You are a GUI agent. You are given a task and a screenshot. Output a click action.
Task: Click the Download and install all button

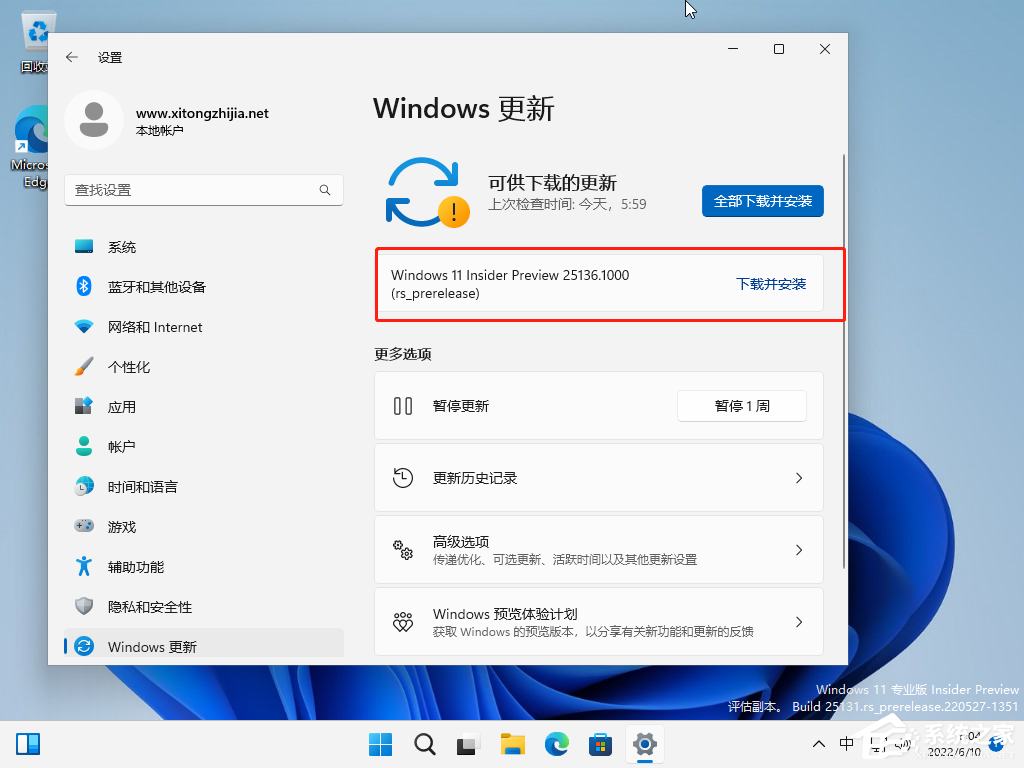click(x=762, y=201)
